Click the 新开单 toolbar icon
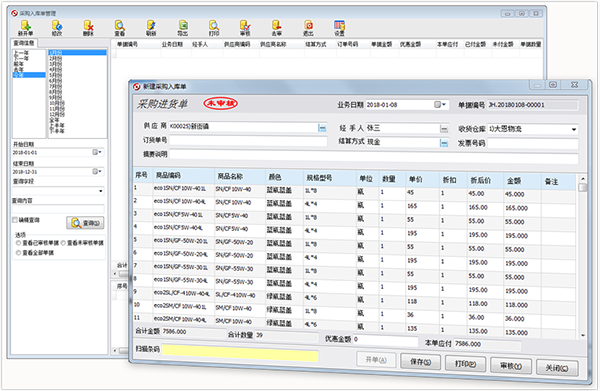Screen dimensions: 600x391 click(x=26, y=28)
